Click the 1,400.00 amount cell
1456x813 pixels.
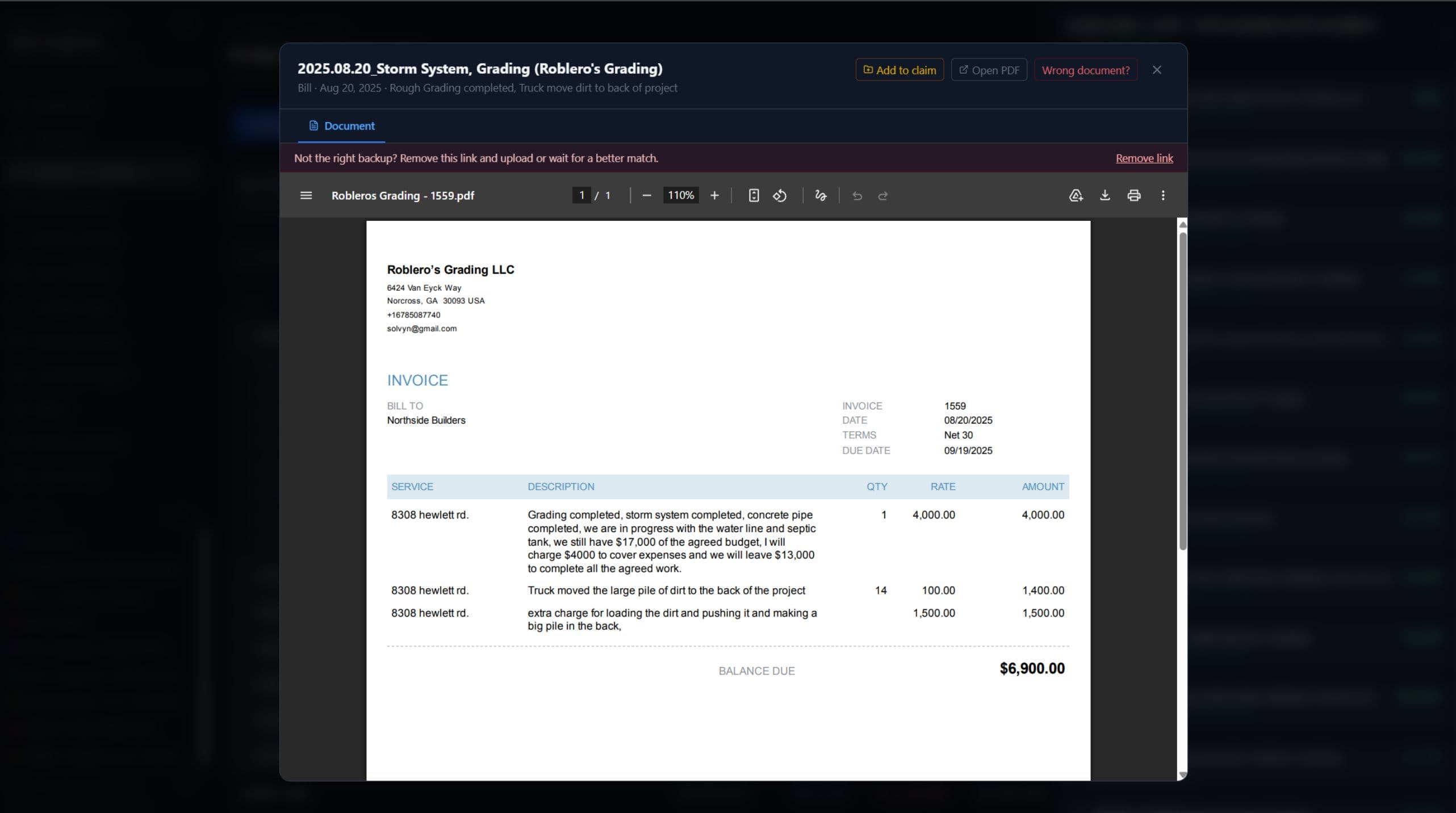pyautogui.click(x=1043, y=590)
